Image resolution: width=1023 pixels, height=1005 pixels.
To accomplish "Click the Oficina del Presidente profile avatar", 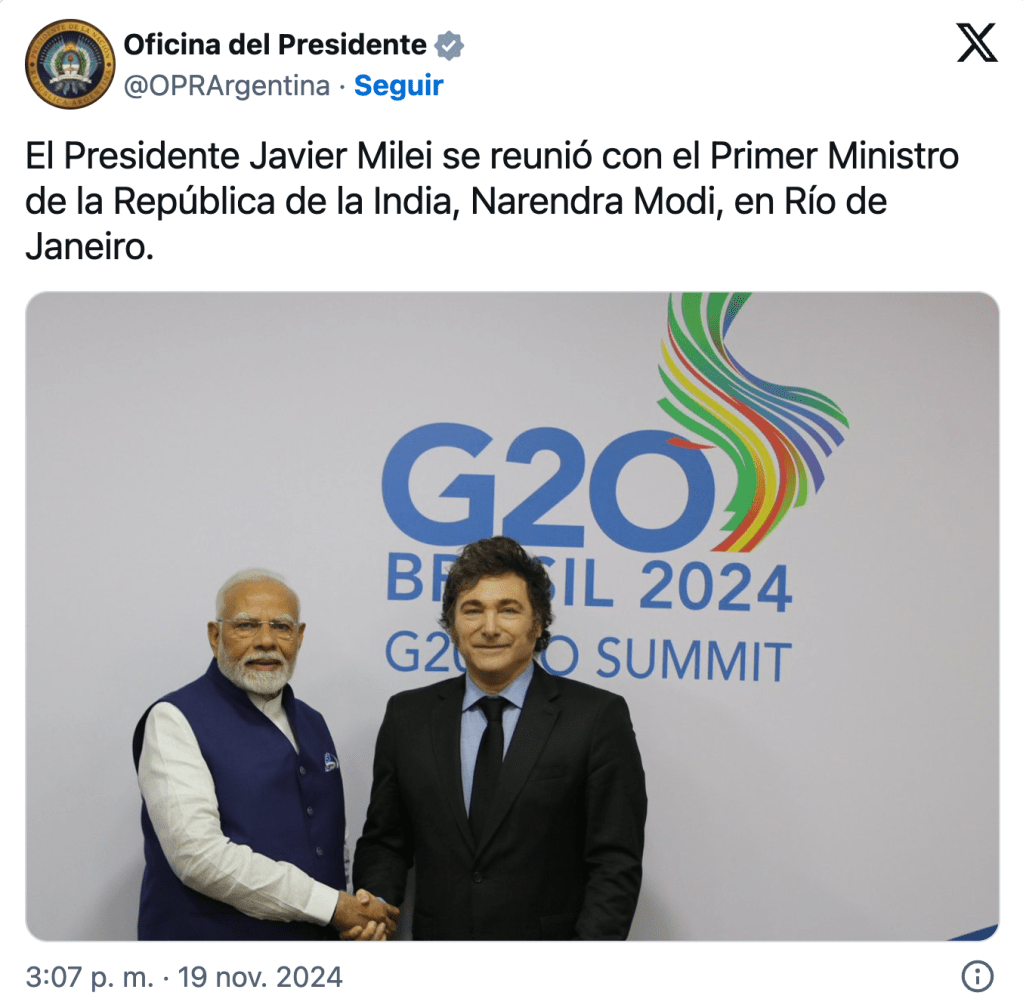I will coord(70,64).
